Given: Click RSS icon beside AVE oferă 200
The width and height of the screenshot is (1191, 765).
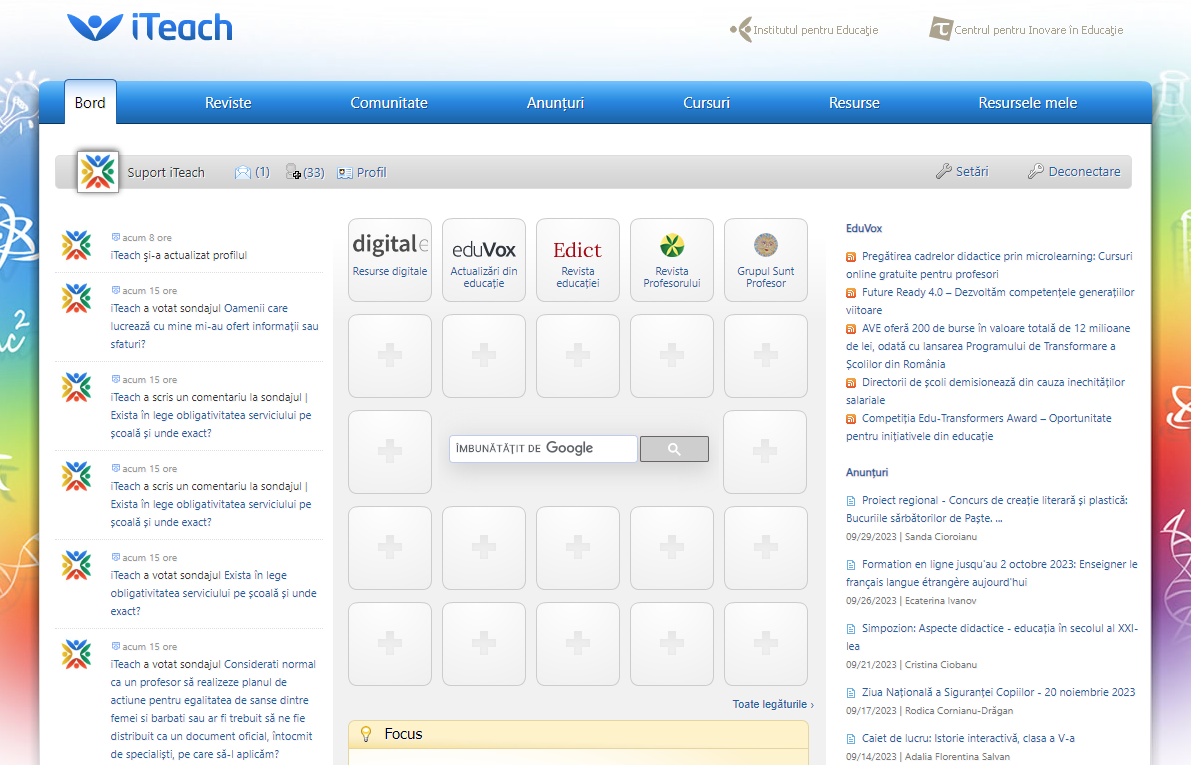Looking at the screenshot, I should 851,329.
